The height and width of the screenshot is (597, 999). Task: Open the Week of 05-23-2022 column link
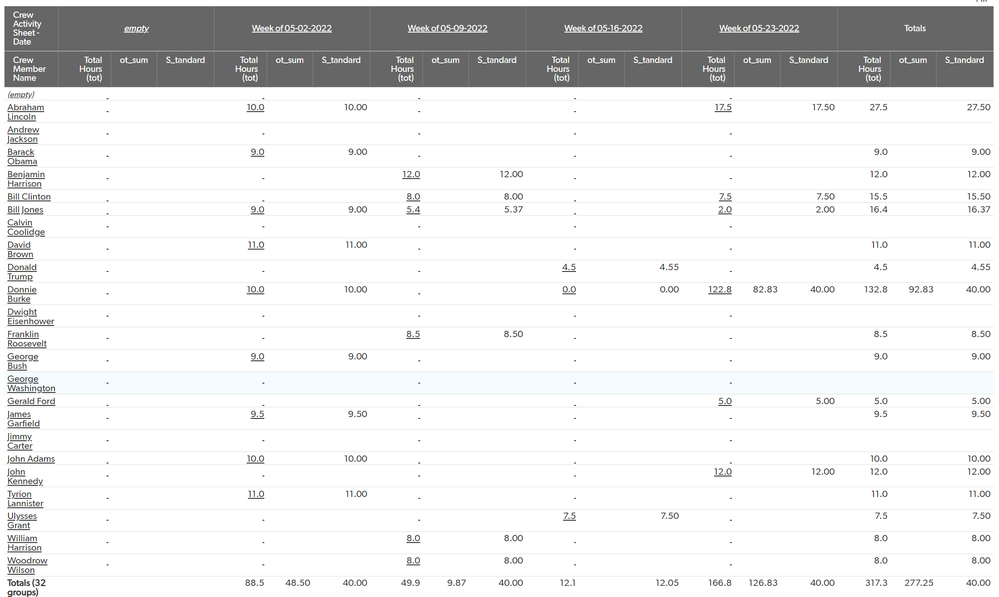[x=759, y=28]
